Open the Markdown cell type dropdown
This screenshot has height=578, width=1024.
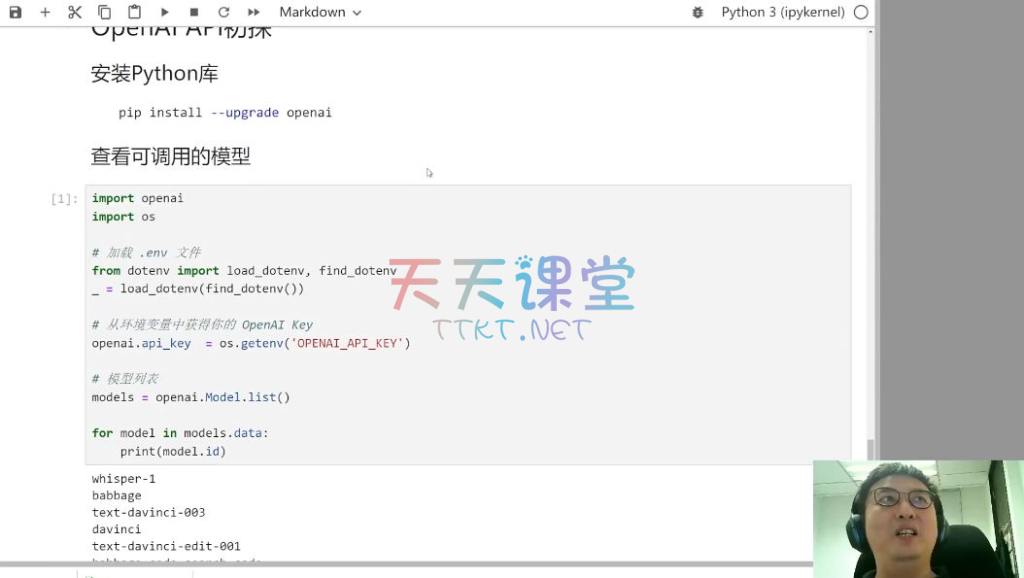[320, 12]
